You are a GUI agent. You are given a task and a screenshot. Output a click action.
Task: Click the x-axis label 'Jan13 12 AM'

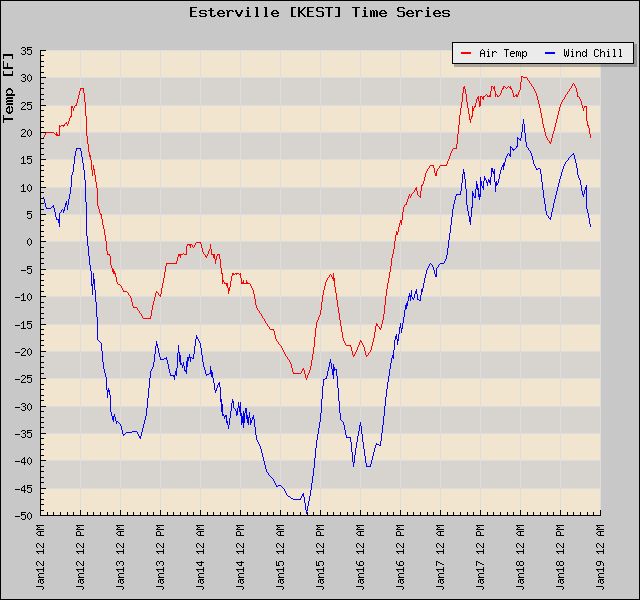click(x=120, y=558)
